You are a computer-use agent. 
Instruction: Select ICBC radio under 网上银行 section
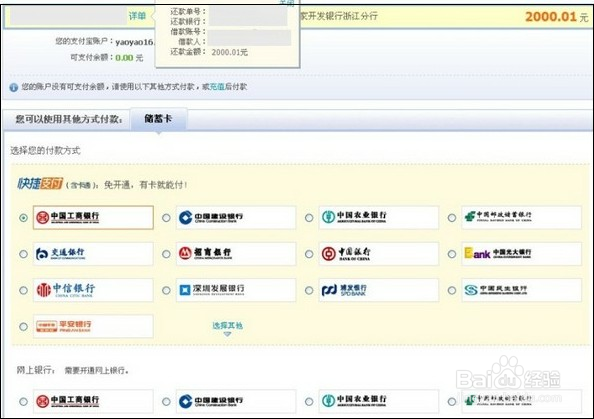[x=23, y=402]
